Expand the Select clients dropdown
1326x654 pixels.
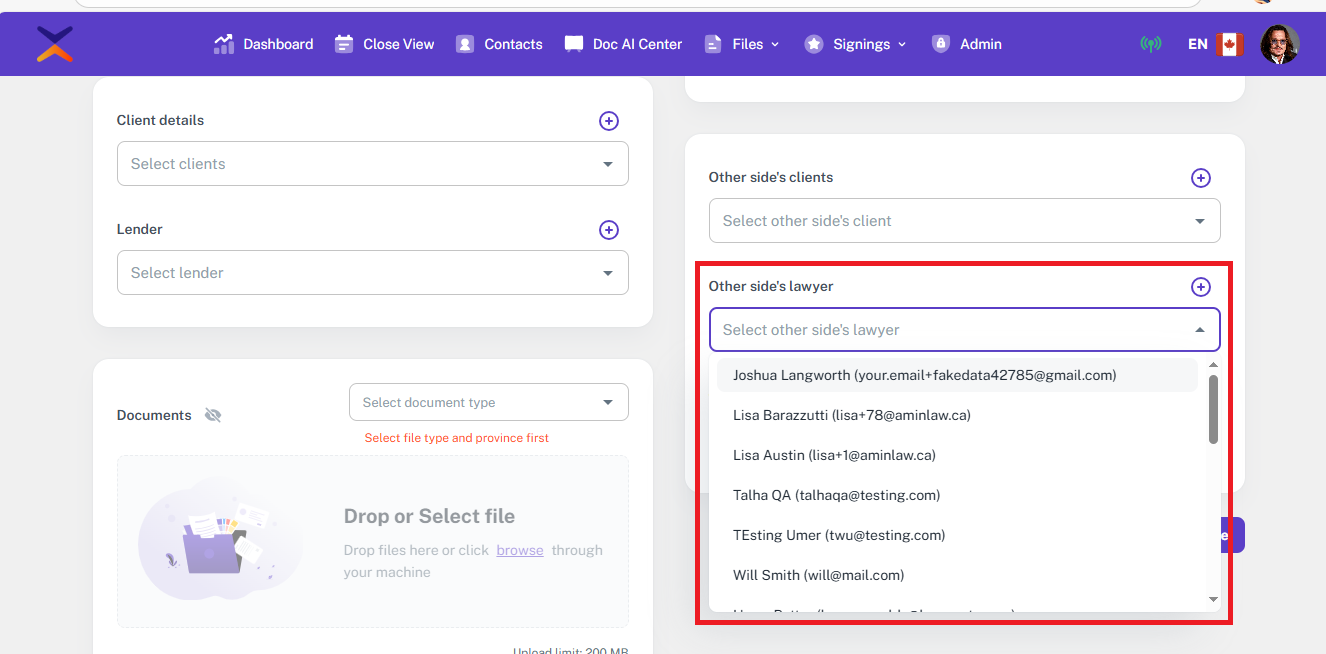372,164
